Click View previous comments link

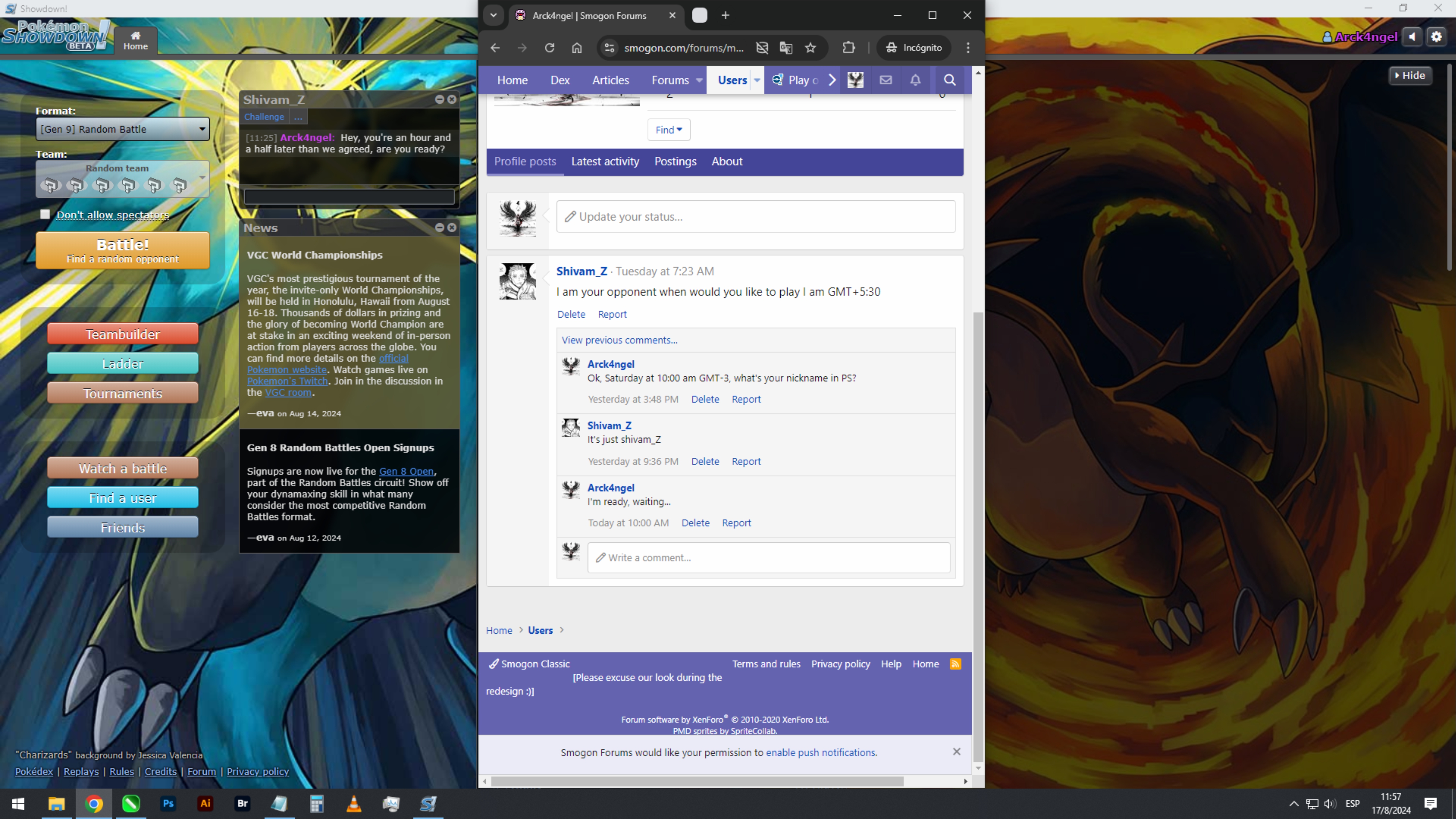pos(619,340)
